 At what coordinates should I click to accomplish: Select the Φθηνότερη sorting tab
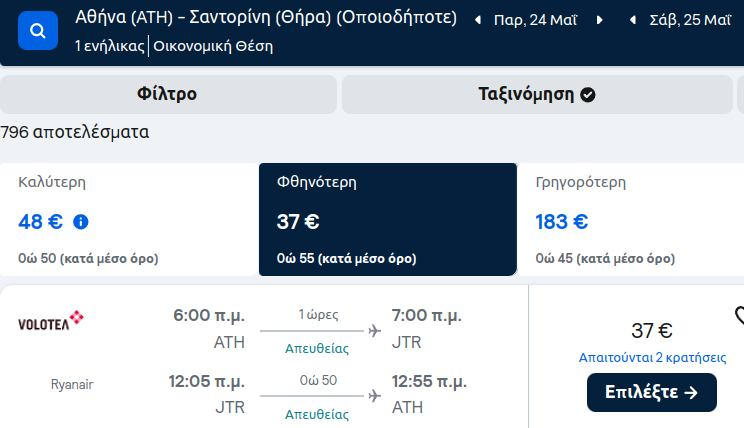388,219
